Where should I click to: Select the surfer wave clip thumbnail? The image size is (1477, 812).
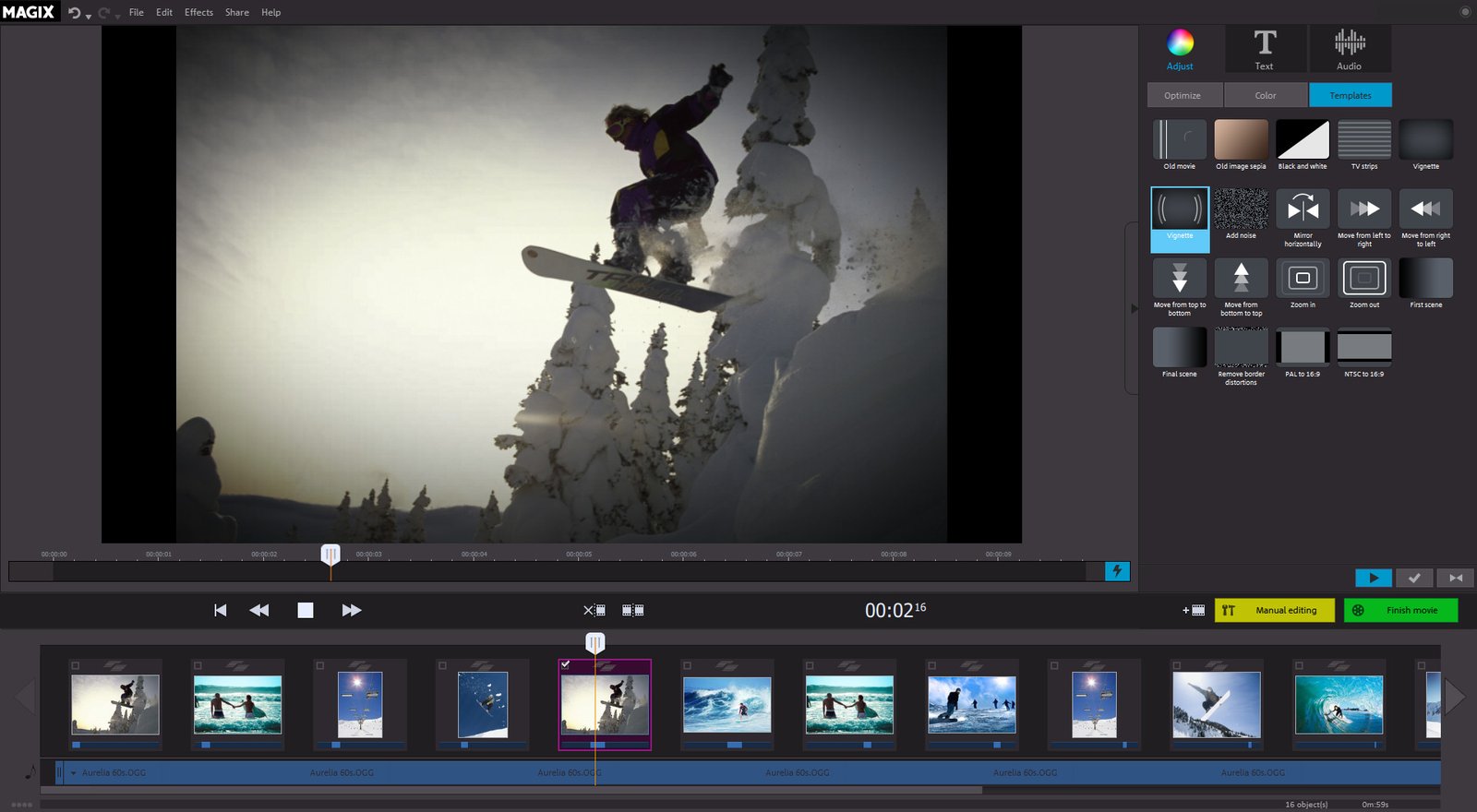pos(726,705)
